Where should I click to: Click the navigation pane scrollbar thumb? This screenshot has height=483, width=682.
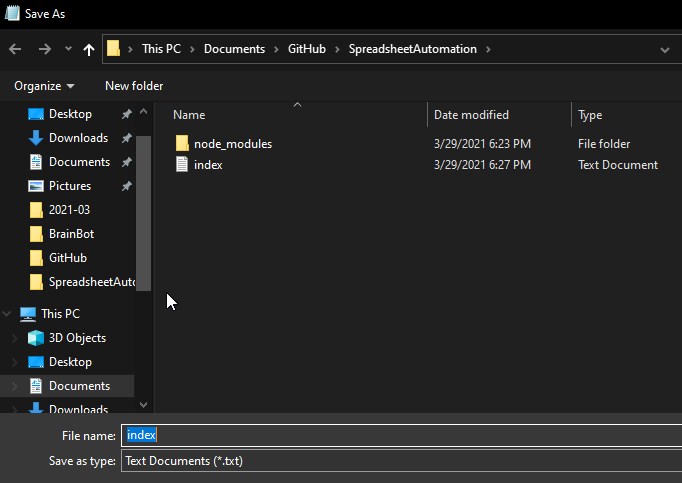click(144, 213)
